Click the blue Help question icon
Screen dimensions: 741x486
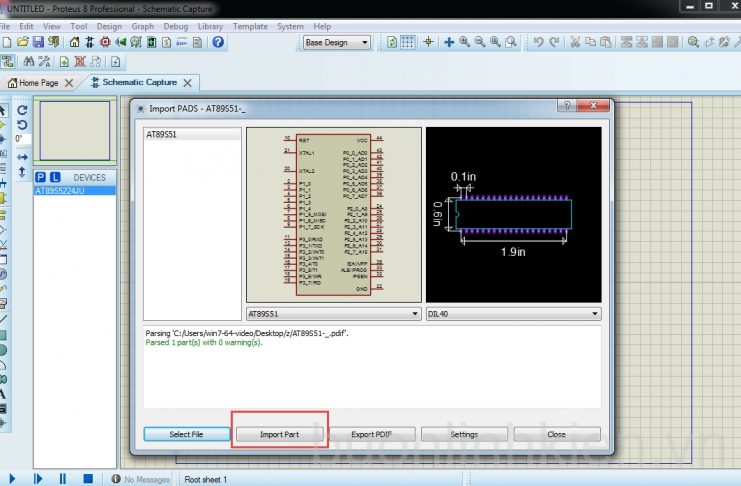click(218, 42)
